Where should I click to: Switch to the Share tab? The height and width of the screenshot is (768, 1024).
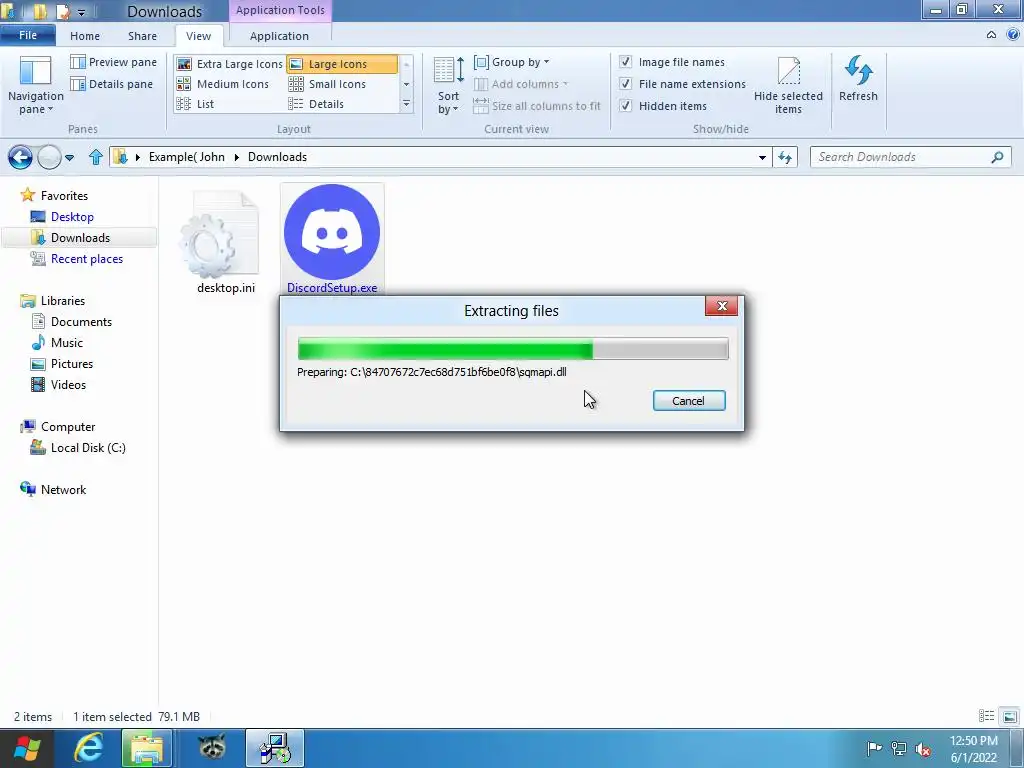coord(142,36)
